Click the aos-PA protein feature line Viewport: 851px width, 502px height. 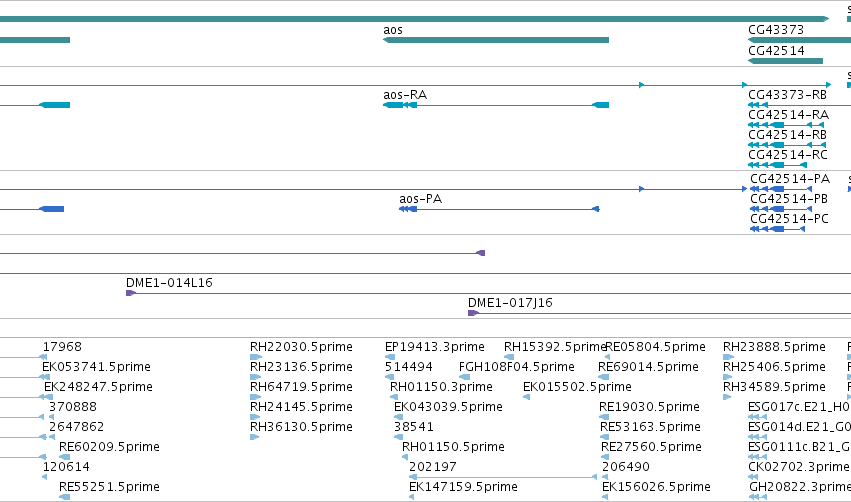click(499, 209)
